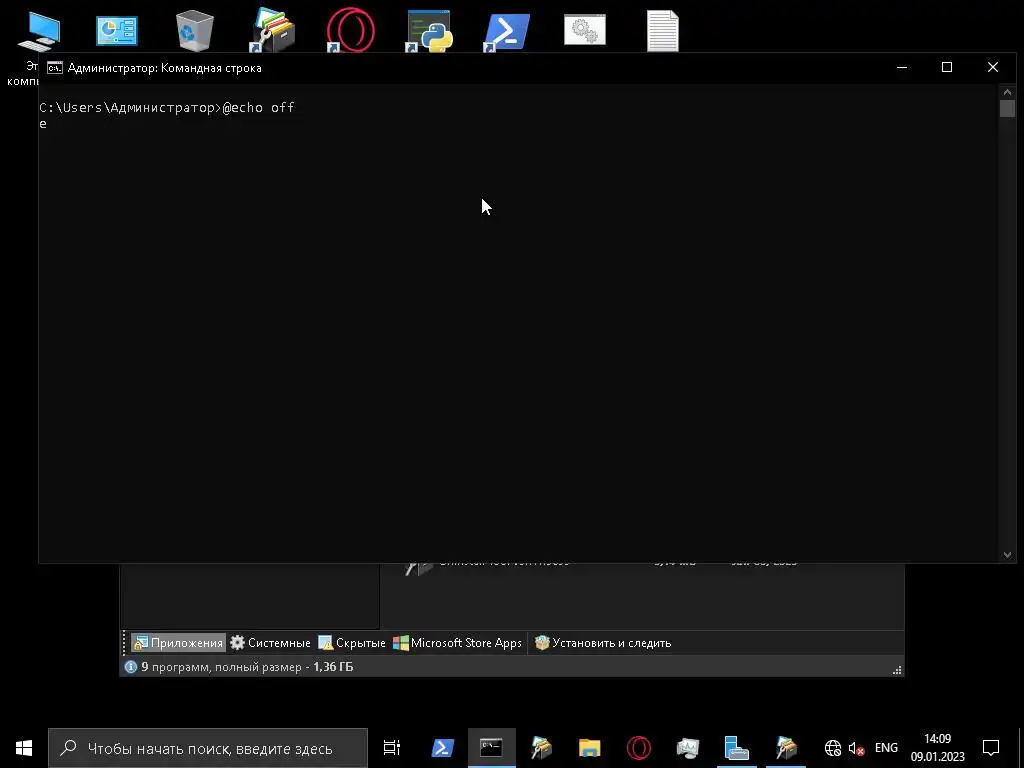
Task: Close the Command Prompt window
Action: 993,67
